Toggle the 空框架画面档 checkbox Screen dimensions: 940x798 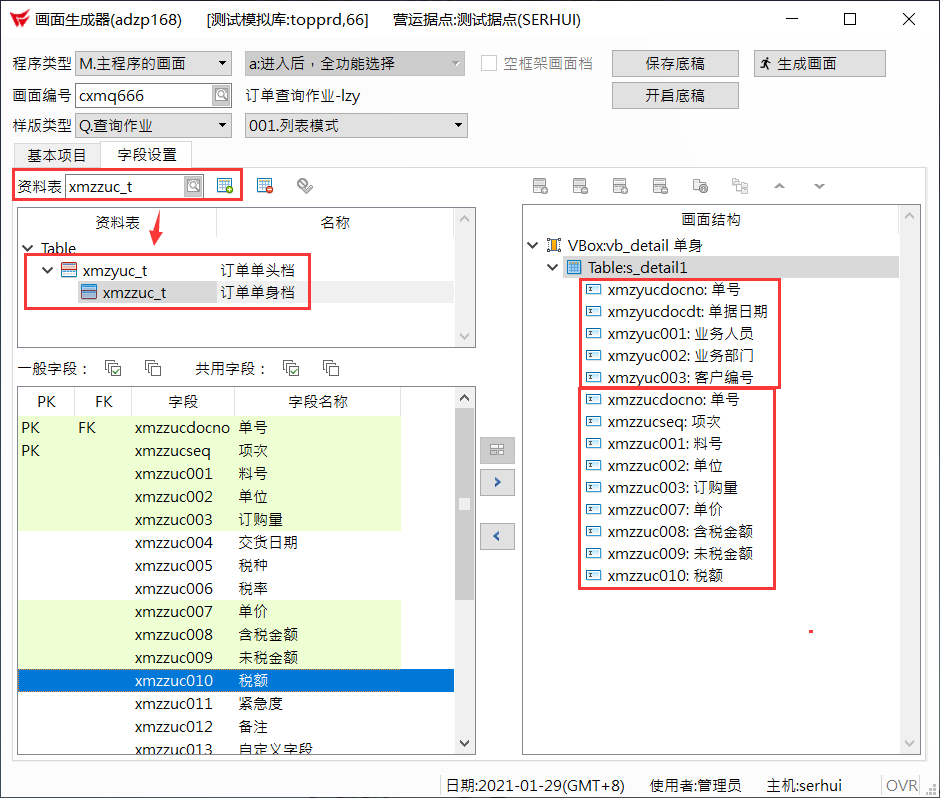pos(489,63)
